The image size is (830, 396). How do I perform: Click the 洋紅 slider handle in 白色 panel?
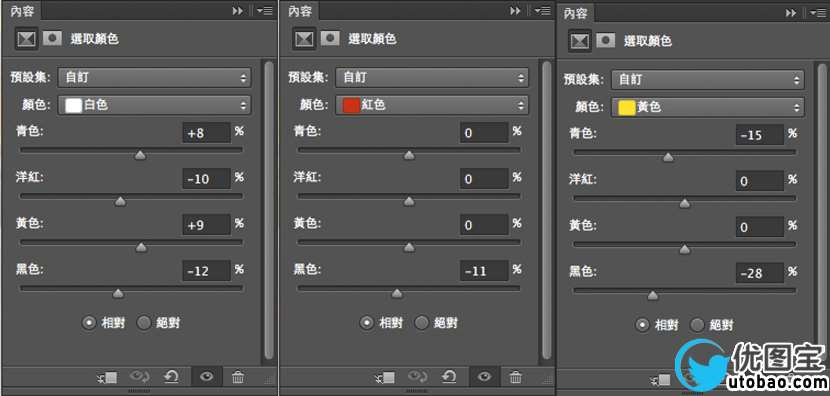click(121, 201)
